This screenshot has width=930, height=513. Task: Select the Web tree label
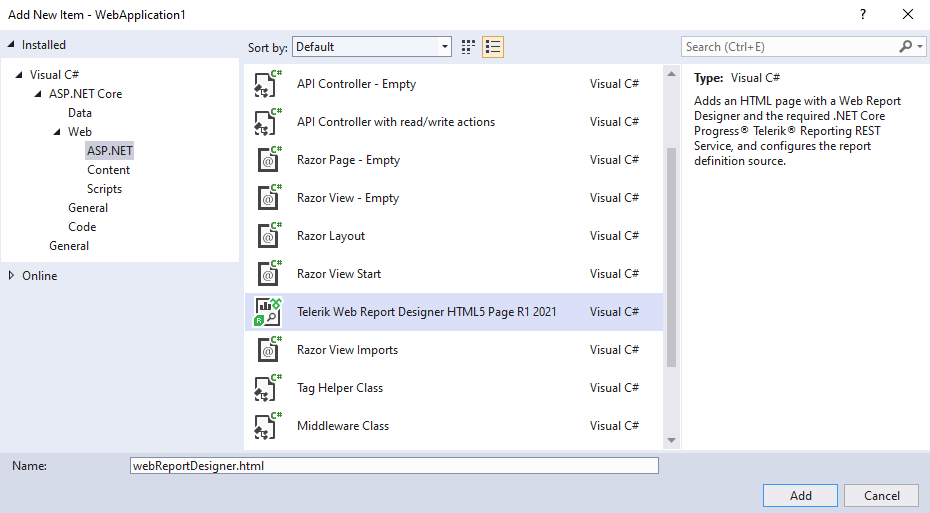point(79,132)
